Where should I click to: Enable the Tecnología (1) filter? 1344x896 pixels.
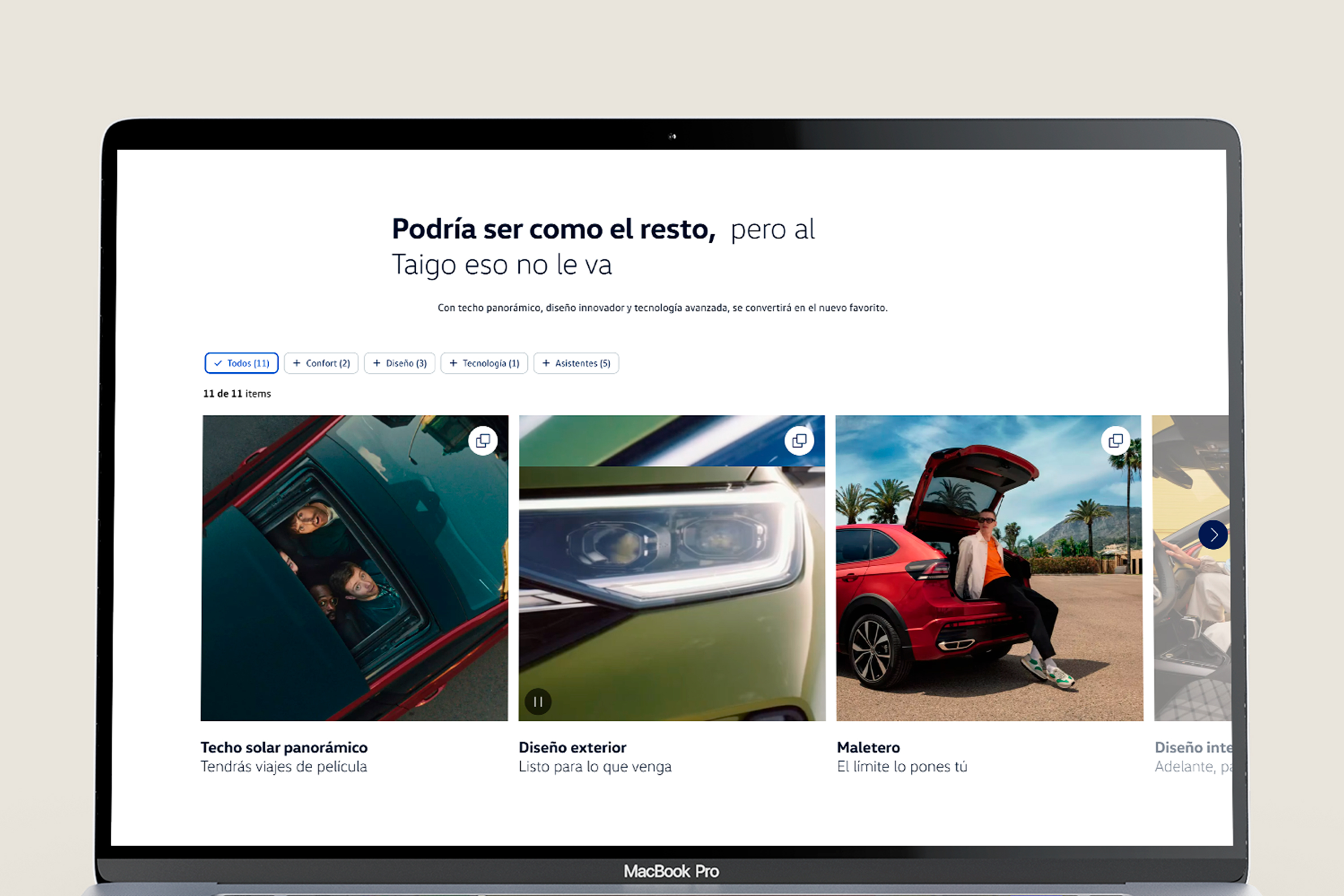point(484,363)
